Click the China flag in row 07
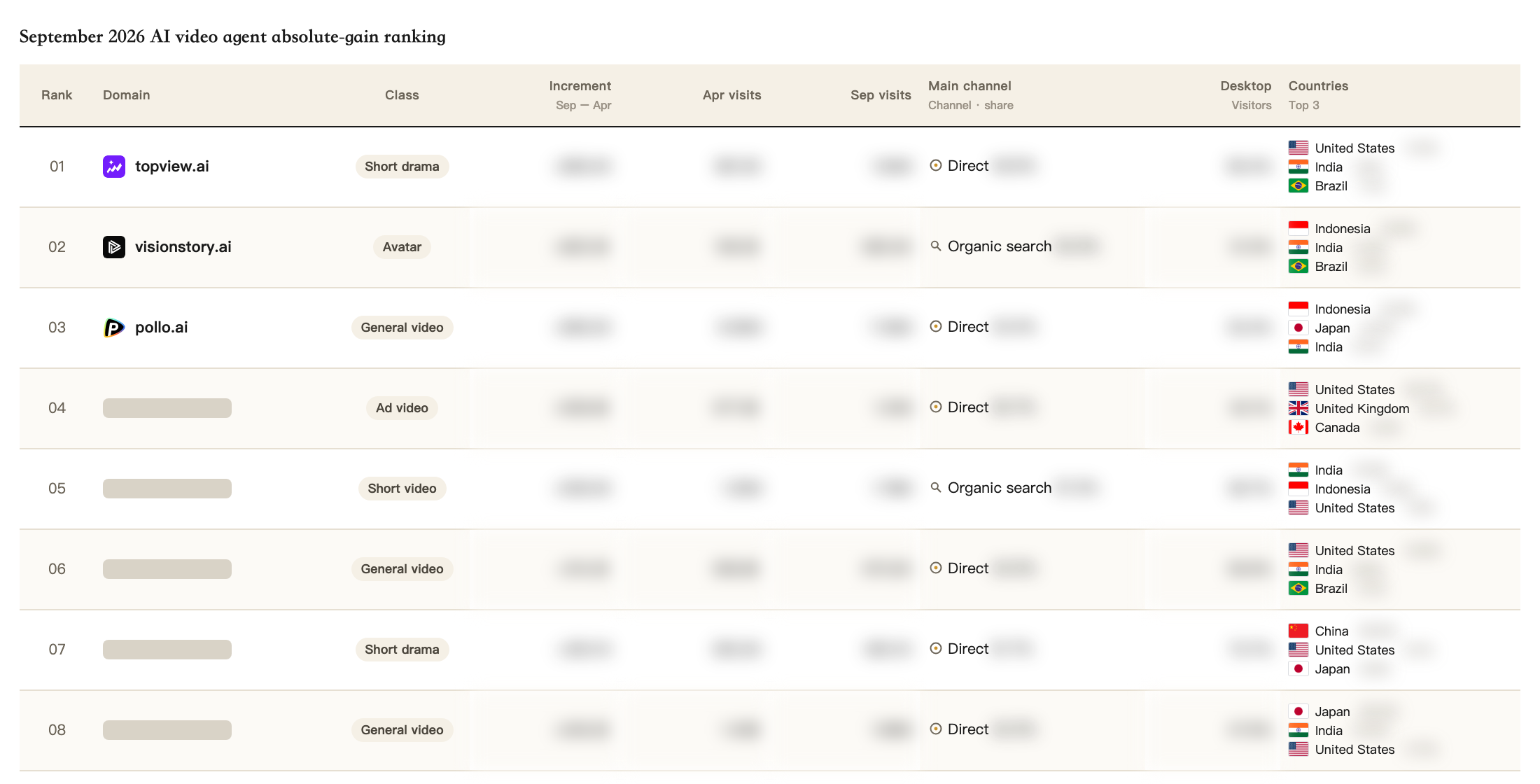 [1298, 631]
